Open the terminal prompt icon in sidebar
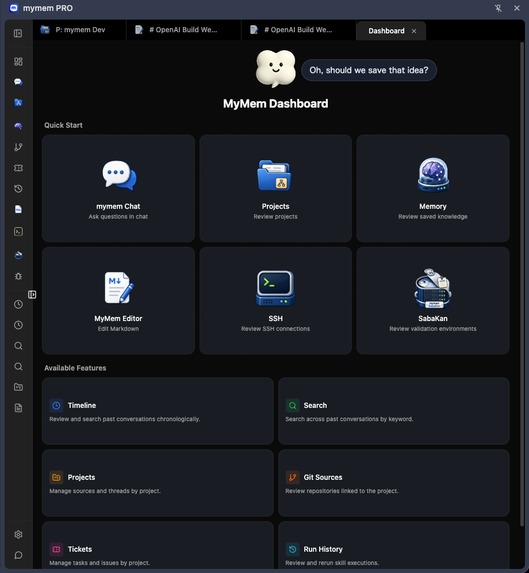Image resolution: width=529 pixels, height=573 pixels. (x=18, y=232)
